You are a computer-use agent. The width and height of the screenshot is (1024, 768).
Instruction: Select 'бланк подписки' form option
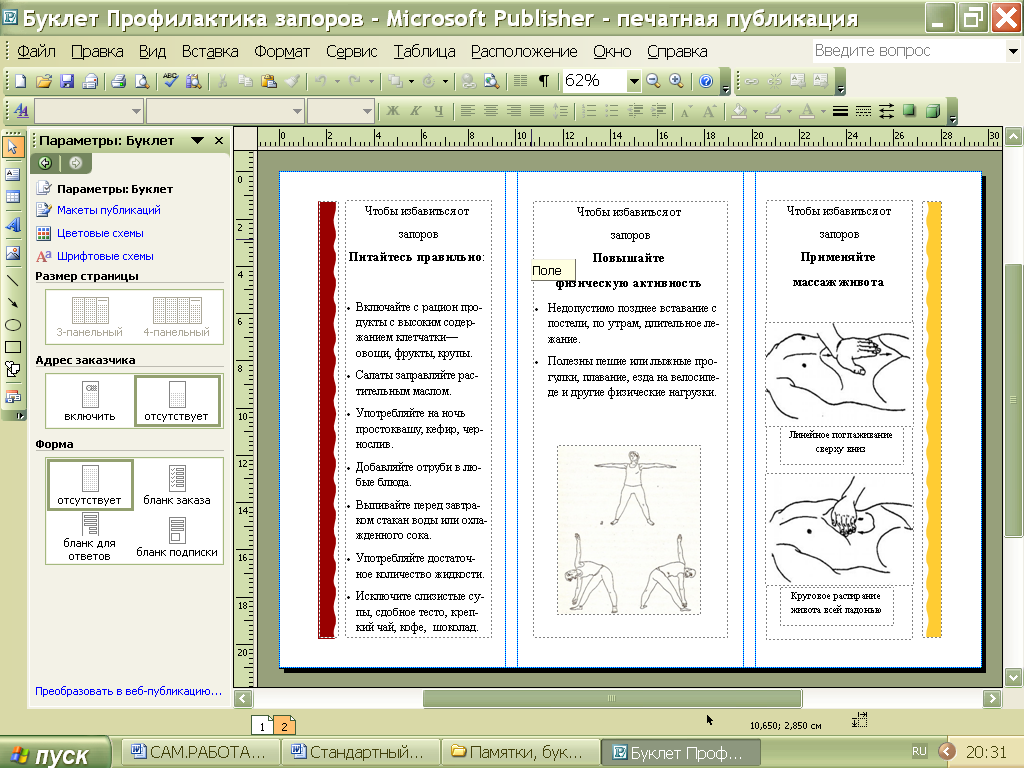(x=176, y=537)
